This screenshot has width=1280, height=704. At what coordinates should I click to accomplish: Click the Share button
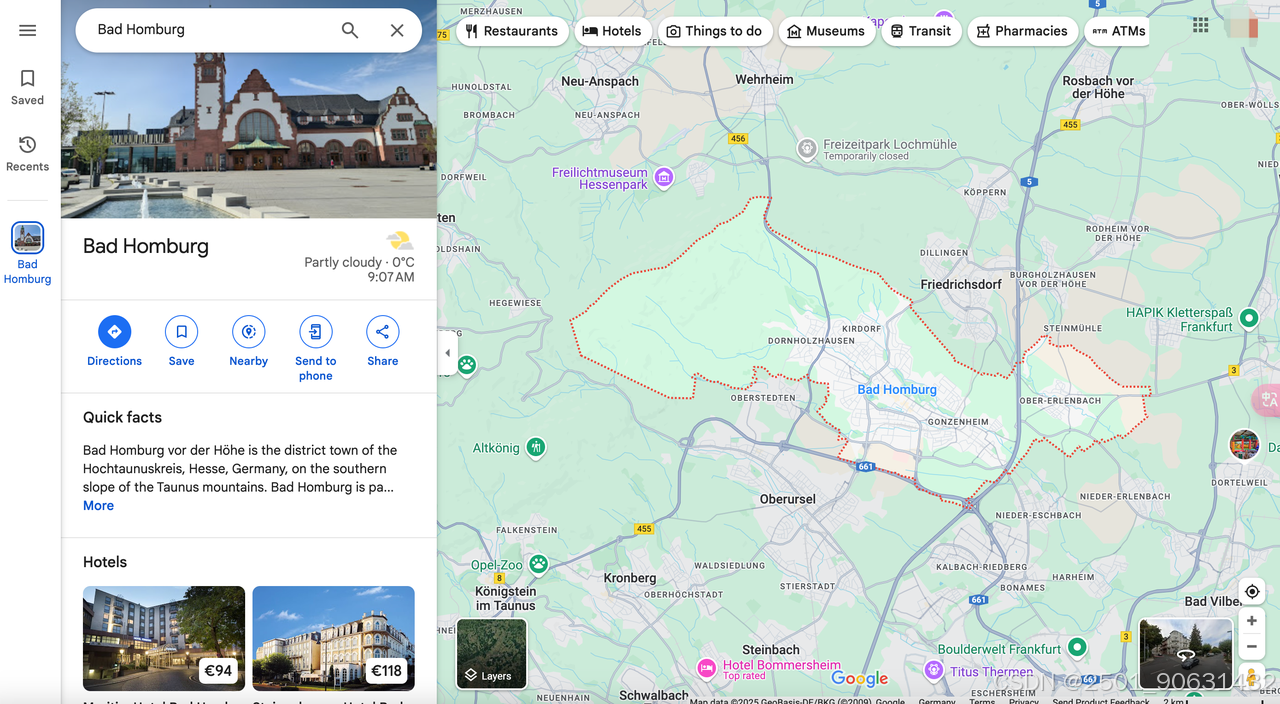pyautogui.click(x=383, y=341)
